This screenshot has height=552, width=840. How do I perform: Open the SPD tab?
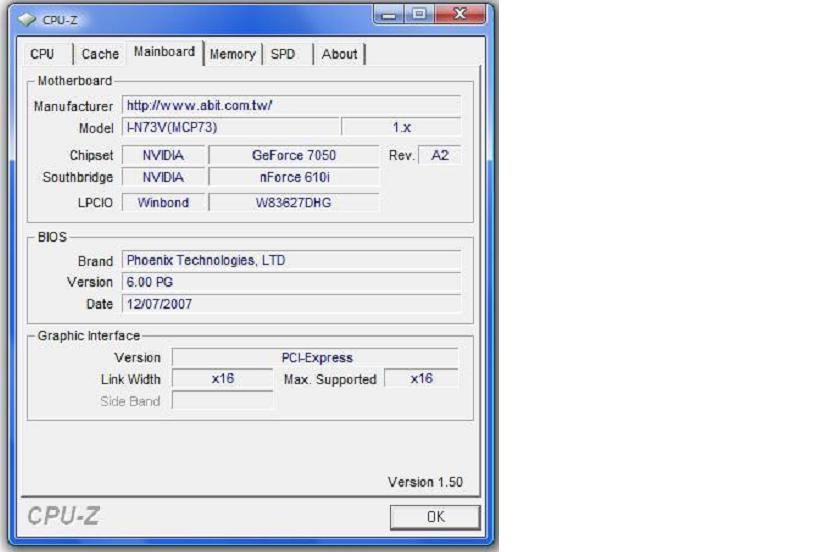283,54
